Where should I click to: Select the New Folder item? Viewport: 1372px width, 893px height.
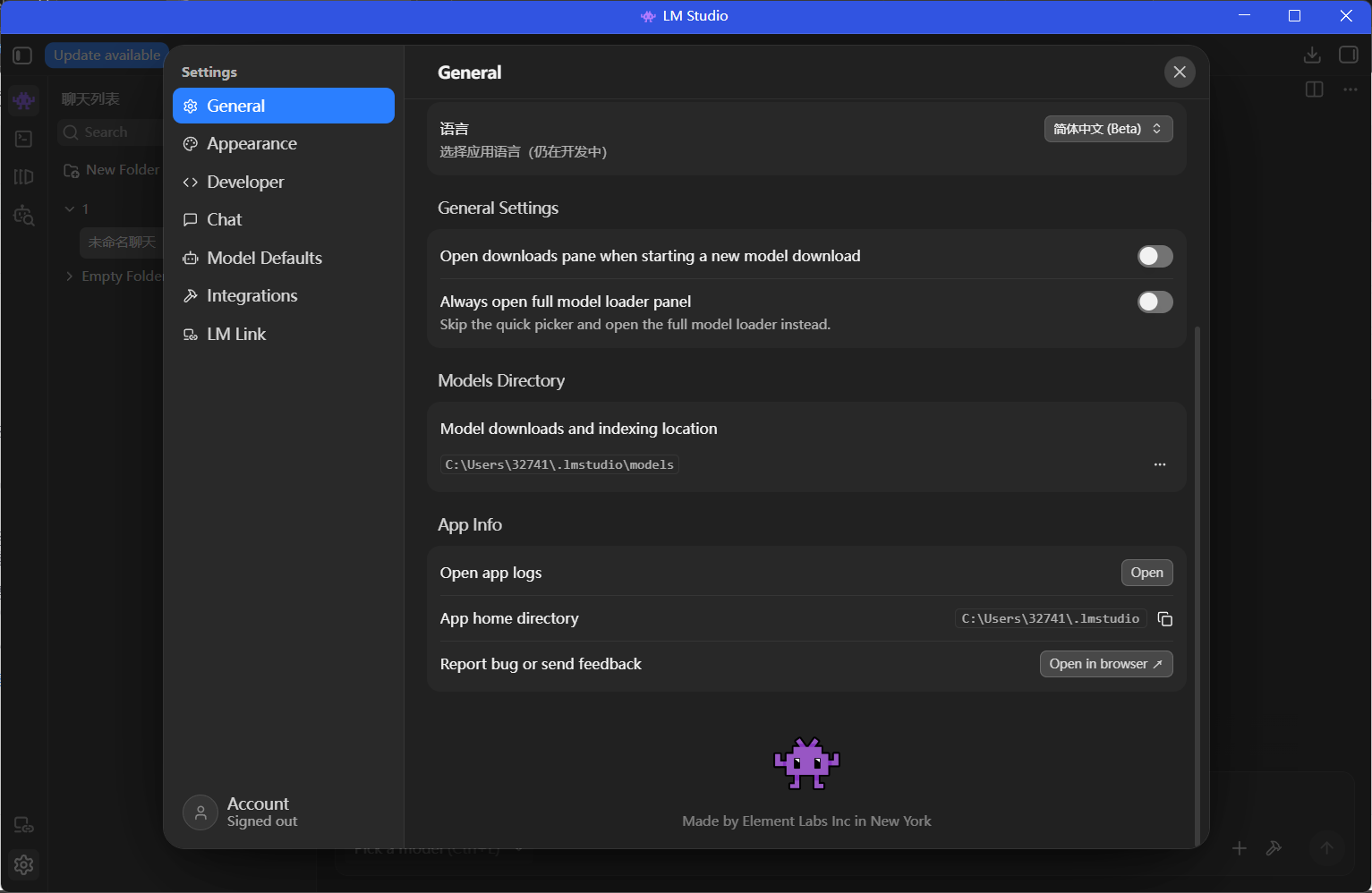111,170
